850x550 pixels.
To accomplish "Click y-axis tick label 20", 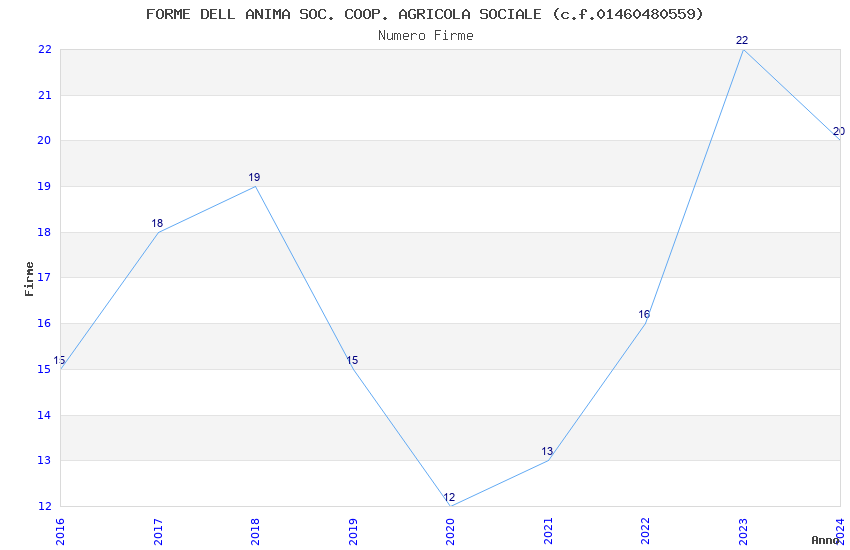I will click(x=44, y=140).
